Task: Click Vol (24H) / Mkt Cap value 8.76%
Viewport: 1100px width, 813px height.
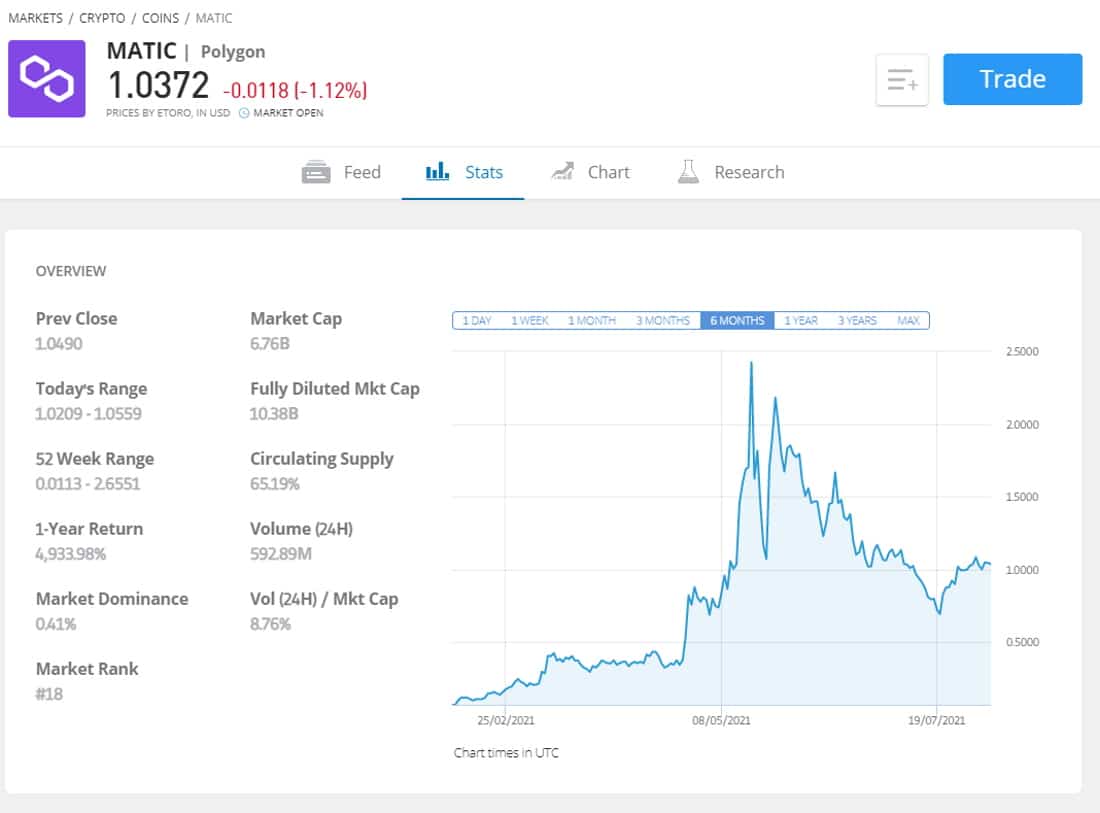Action: [x=270, y=624]
